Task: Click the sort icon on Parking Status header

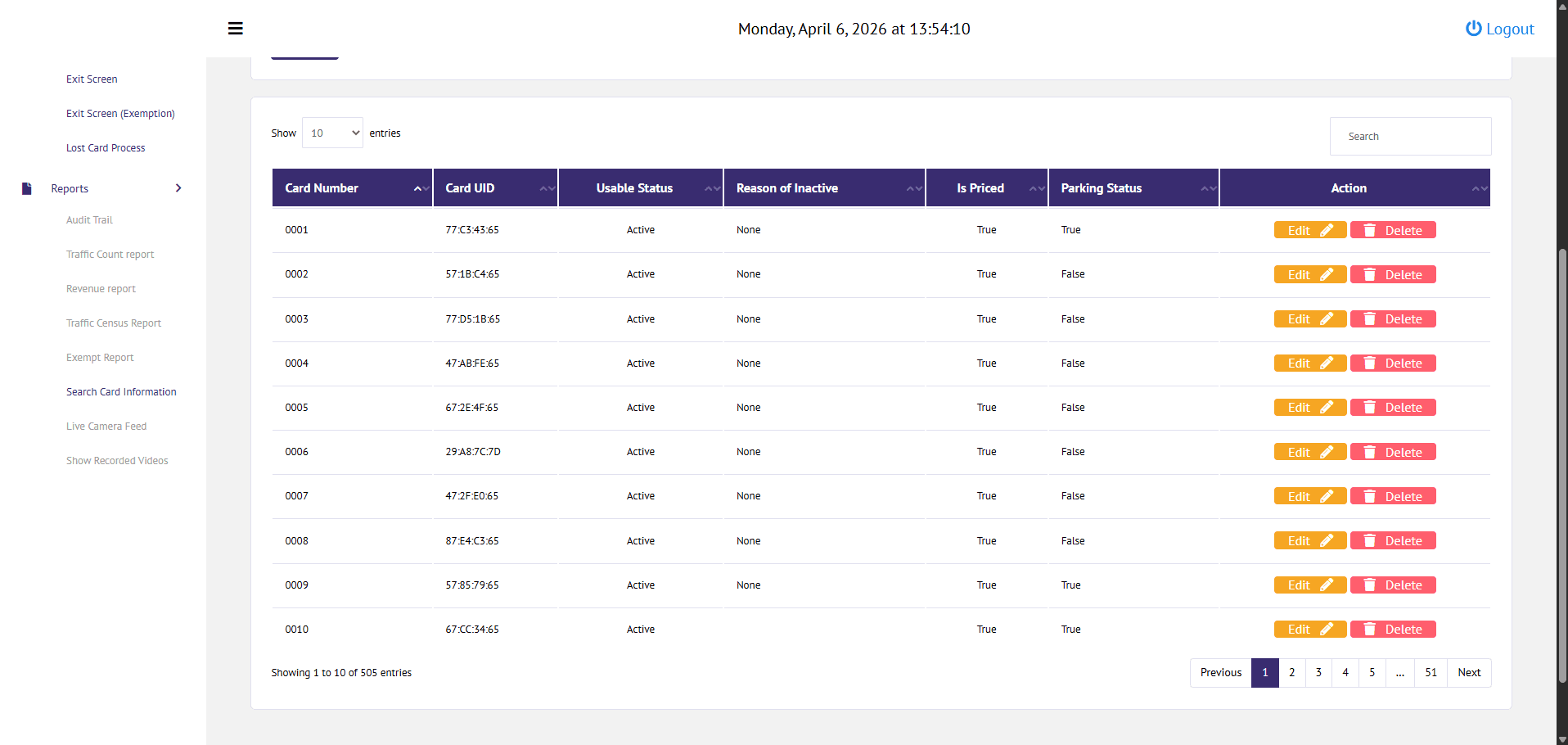Action: 1209,187
